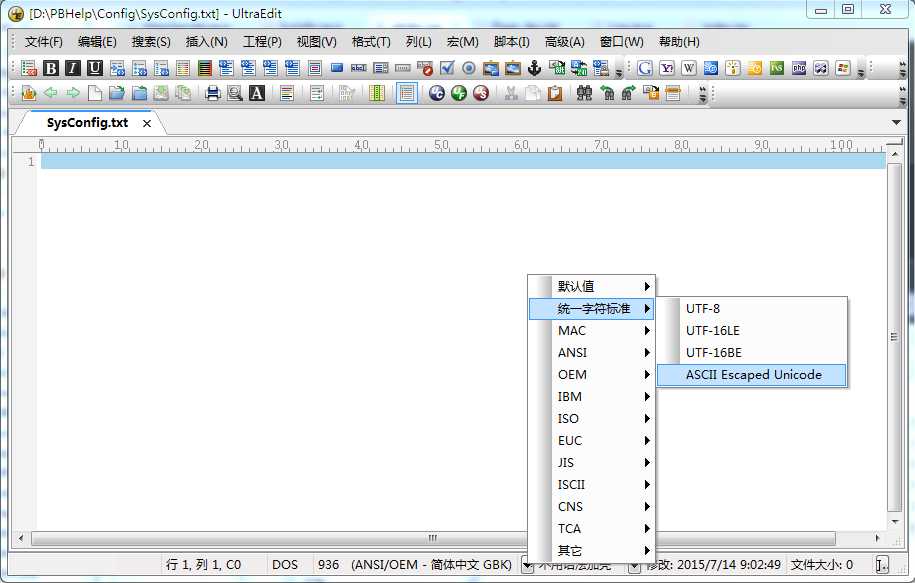Close the SysConfig.txt tab
915x583 pixels.
tap(147, 123)
